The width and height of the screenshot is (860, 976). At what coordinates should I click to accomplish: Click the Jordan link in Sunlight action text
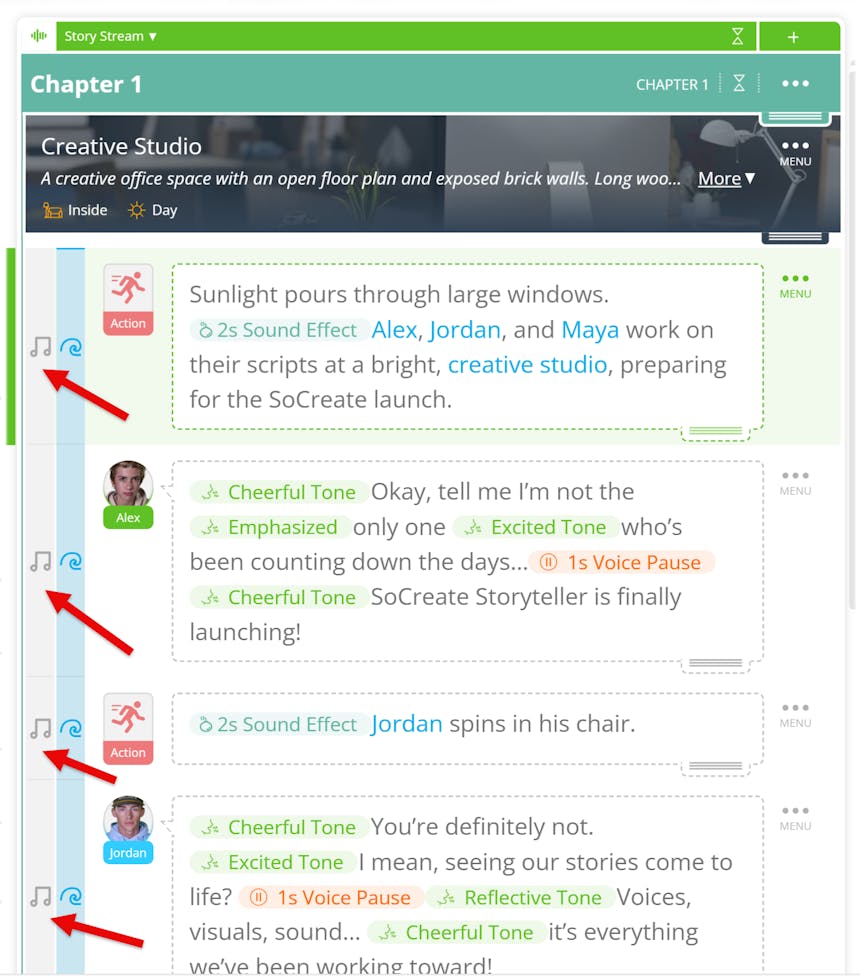pyautogui.click(x=465, y=330)
